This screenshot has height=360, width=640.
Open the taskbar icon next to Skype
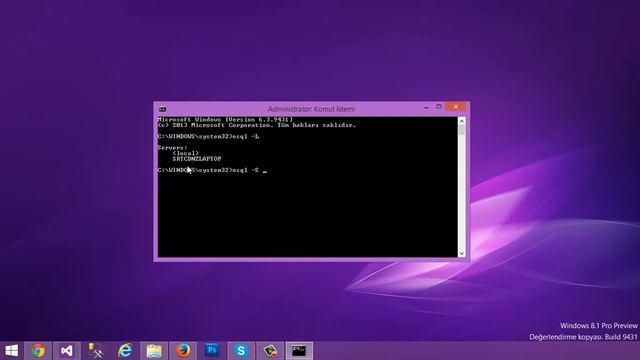tap(270, 351)
